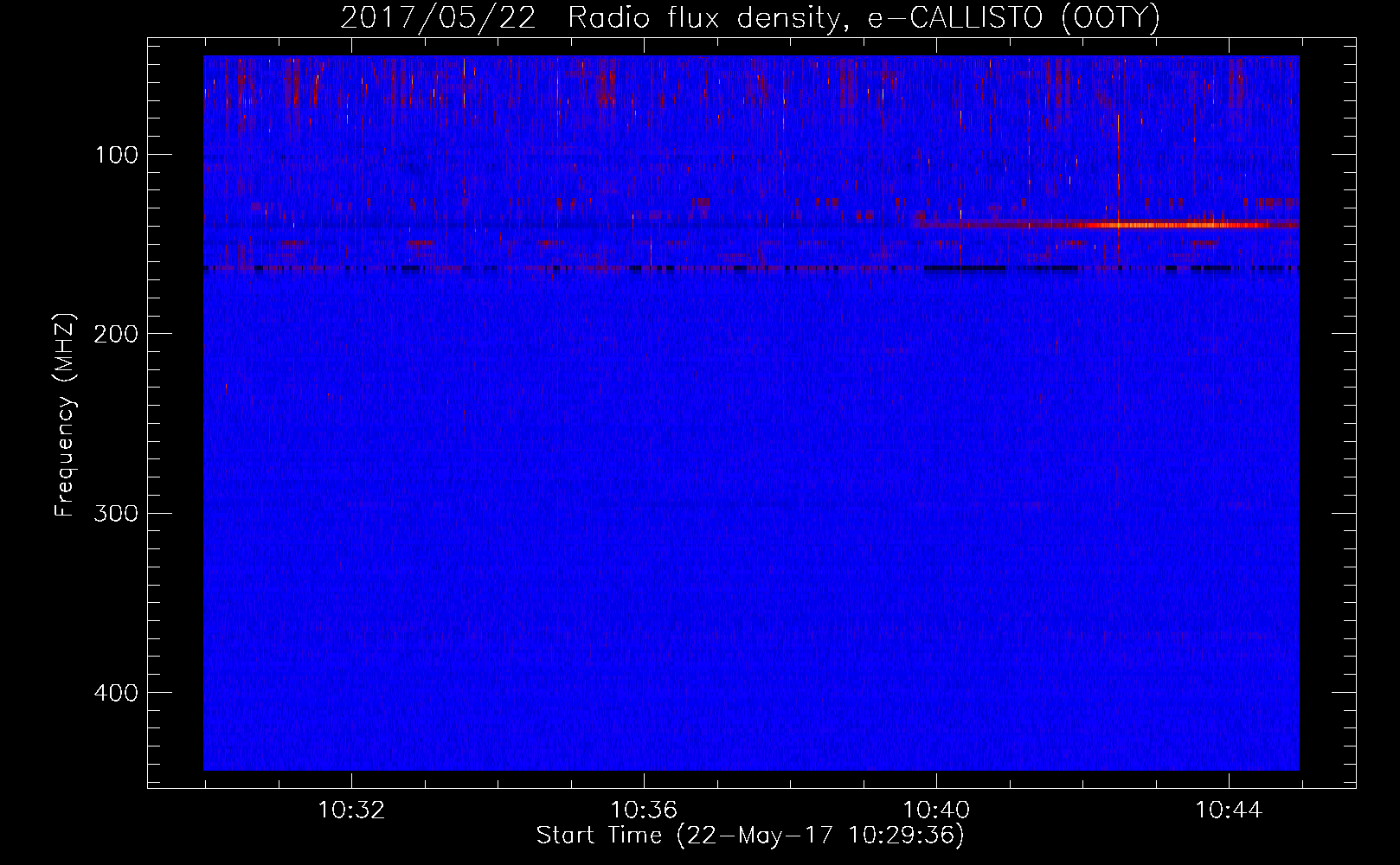Click the 'Start Time (22-May-17 10:29:36)' caption

(750, 836)
